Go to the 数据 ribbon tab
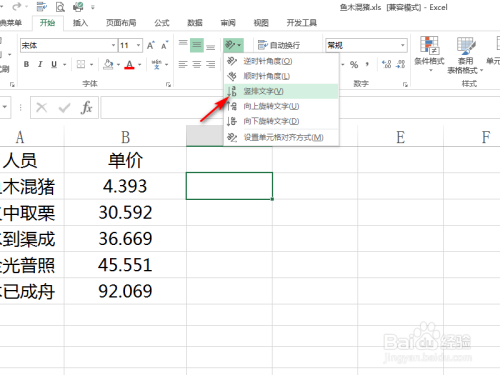Viewport: 500px width, 375px height. [x=195, y=23]
